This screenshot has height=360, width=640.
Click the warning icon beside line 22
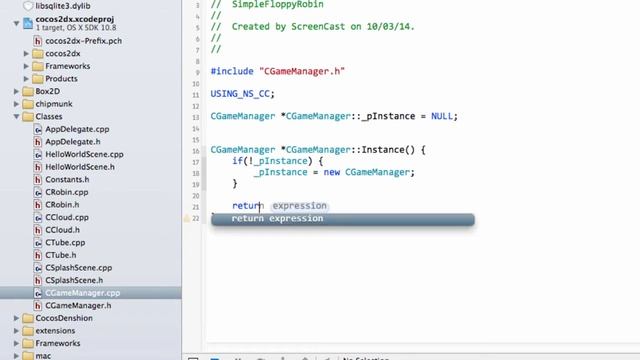click(x=187, y=218)
